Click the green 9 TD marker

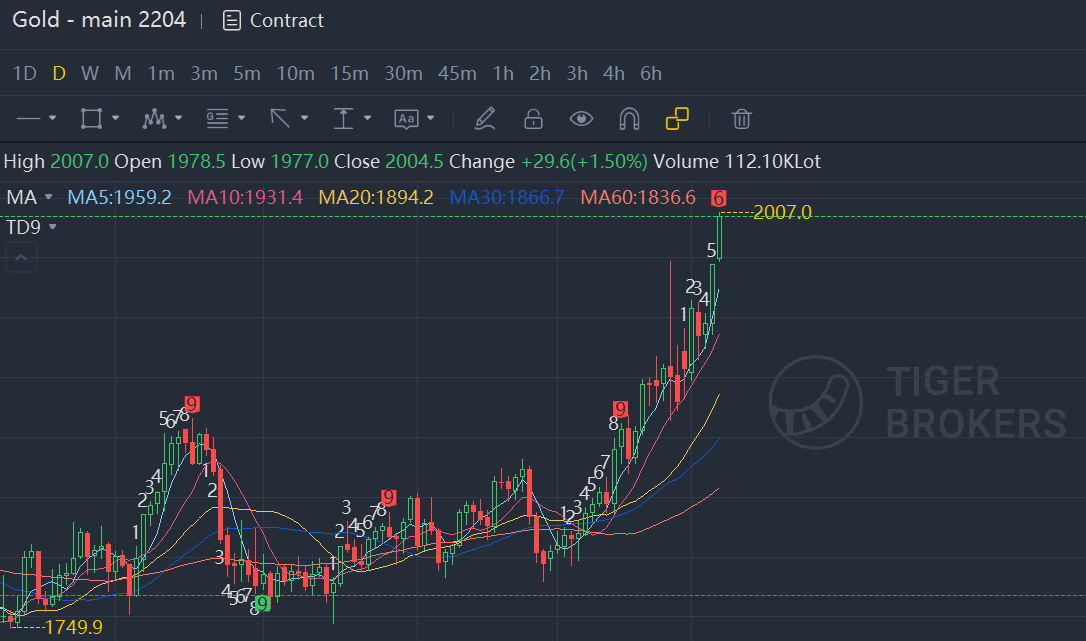(262, 603)
